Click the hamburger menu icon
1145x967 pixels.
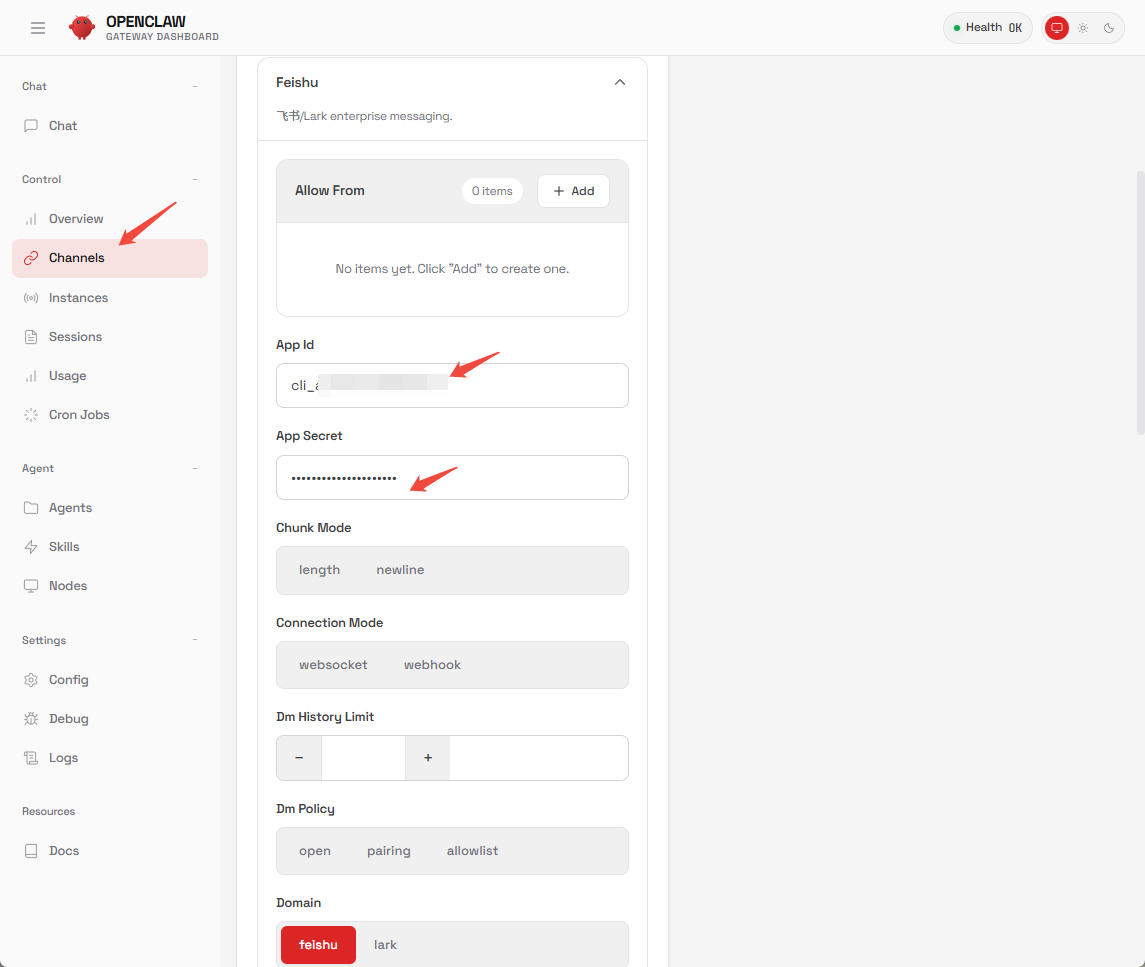pyautogui.click(x=38, y=28)
